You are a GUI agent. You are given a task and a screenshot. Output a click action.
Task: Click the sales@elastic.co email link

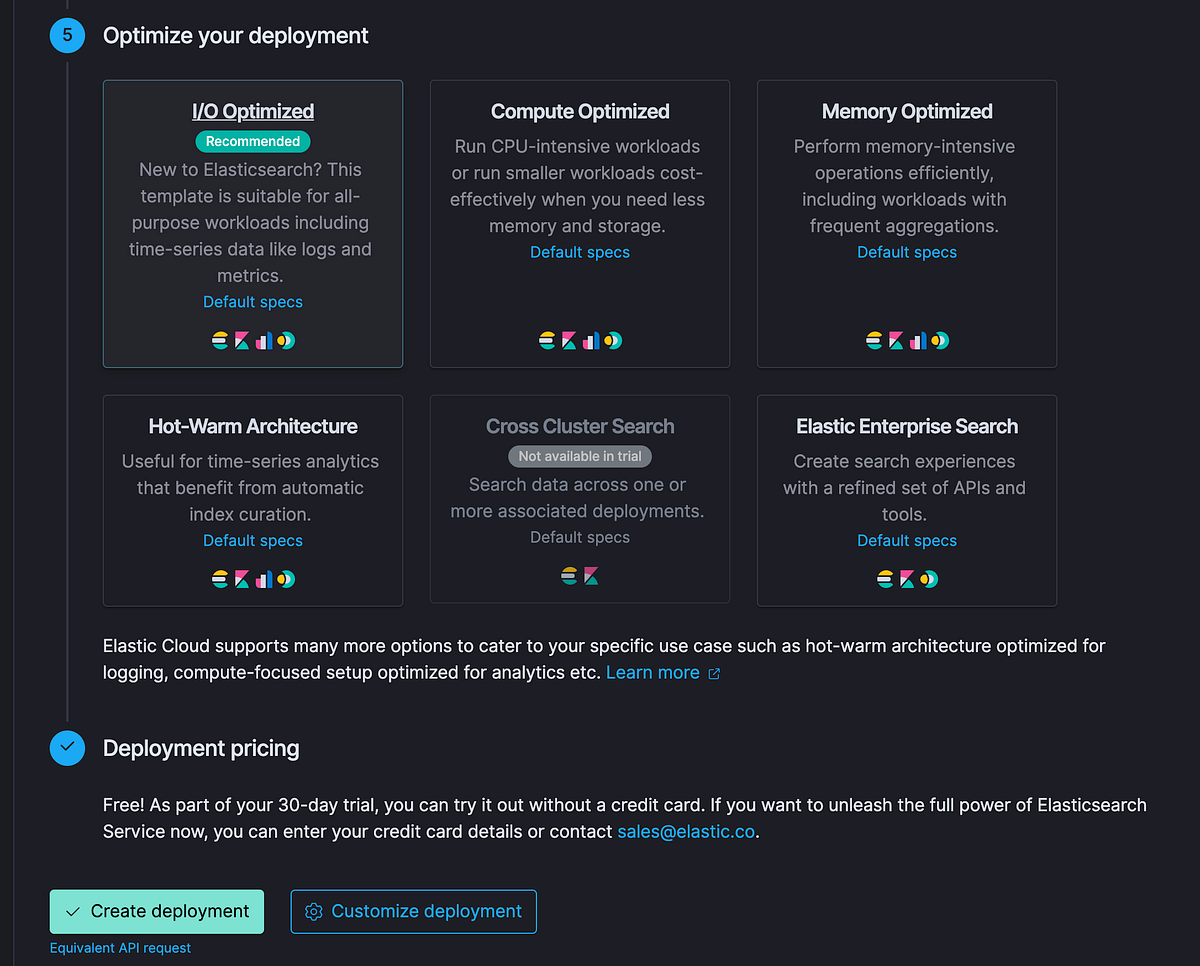[686, 831]
